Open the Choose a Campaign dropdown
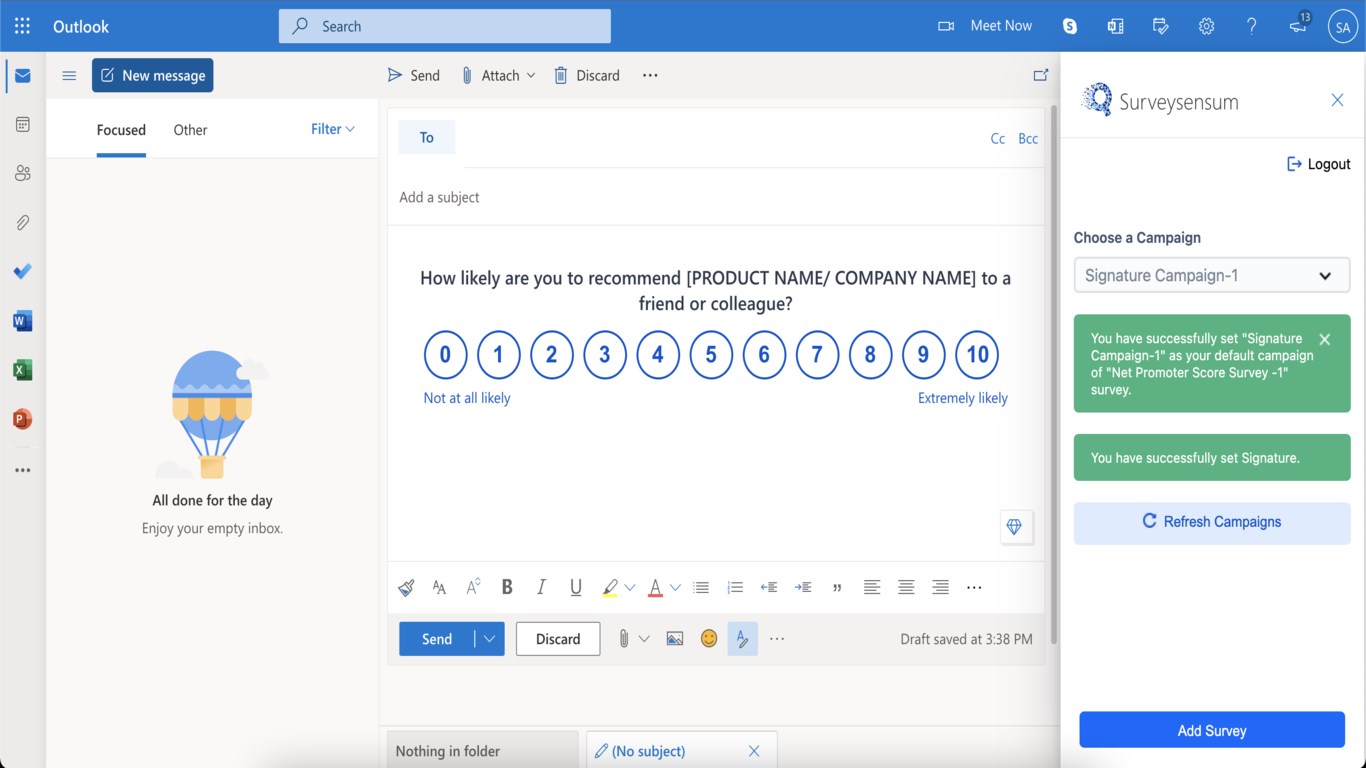 [1212, 276]
